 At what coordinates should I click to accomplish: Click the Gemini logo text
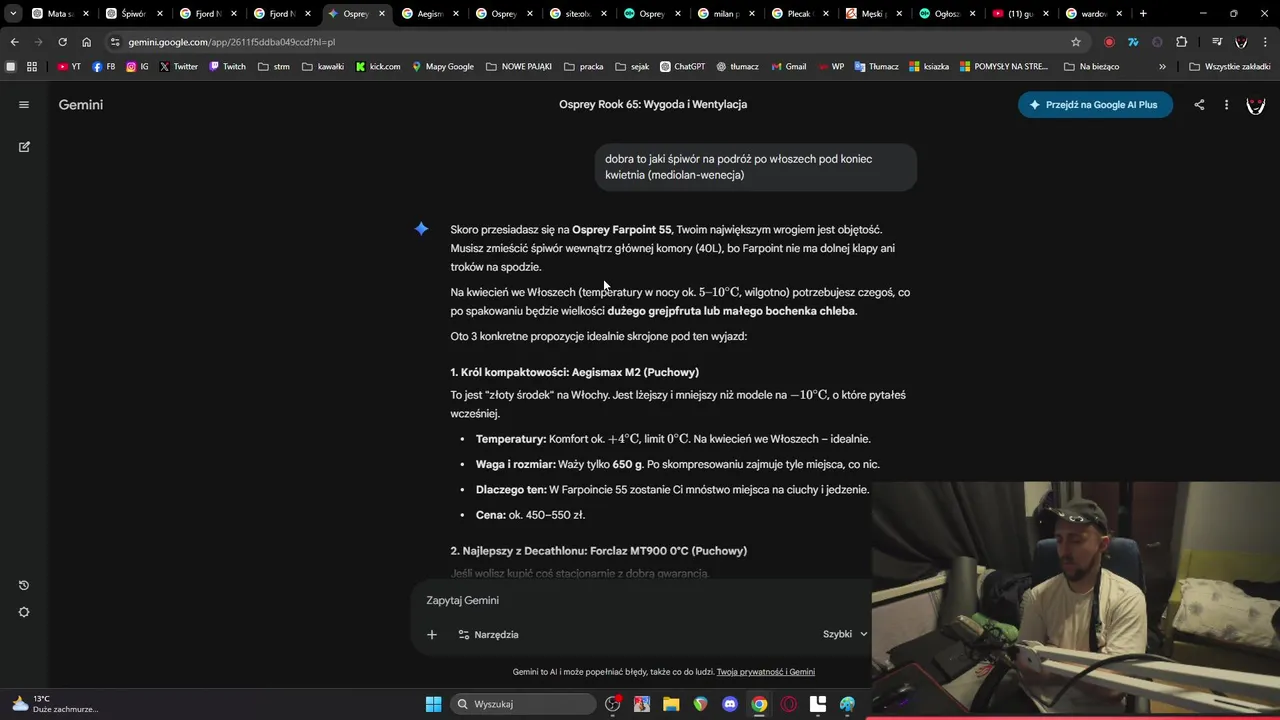pyautogui.click(x=80, y=104)
